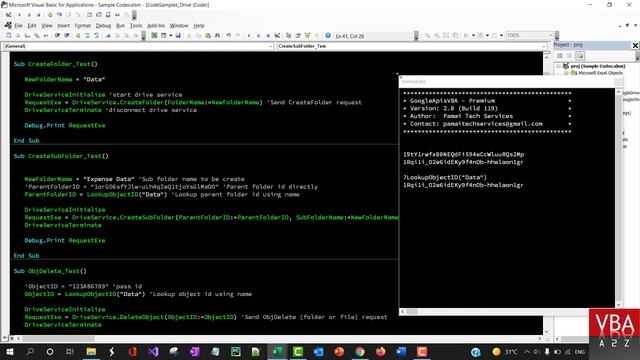The height and width of the screenshot is (360, 640).
Task: Click scroll-down arrow of code window
Action: click(x=547, y=332)
